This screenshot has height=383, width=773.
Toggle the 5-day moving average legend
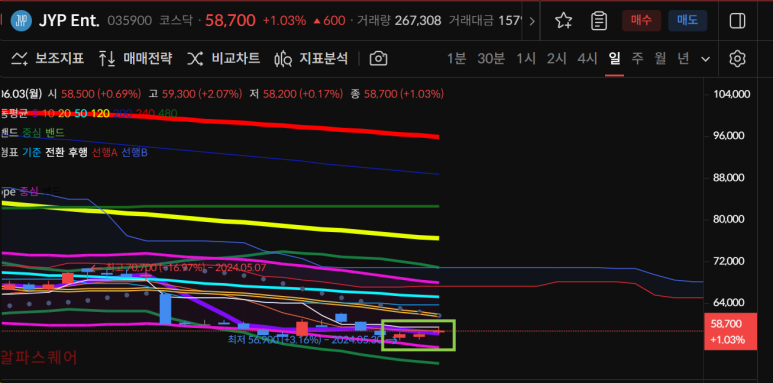click(35, 113)
